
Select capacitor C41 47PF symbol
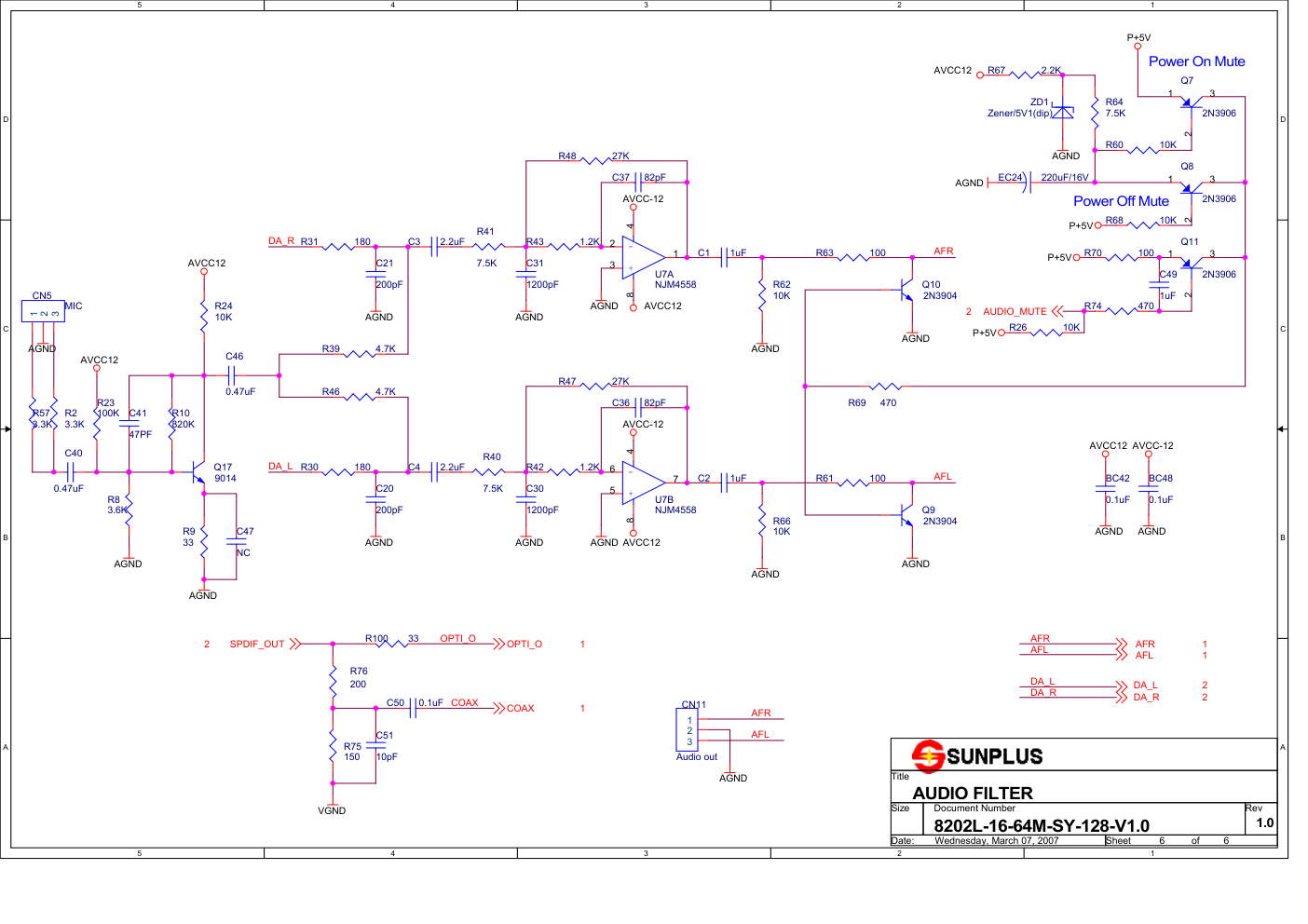click(129, 424)
